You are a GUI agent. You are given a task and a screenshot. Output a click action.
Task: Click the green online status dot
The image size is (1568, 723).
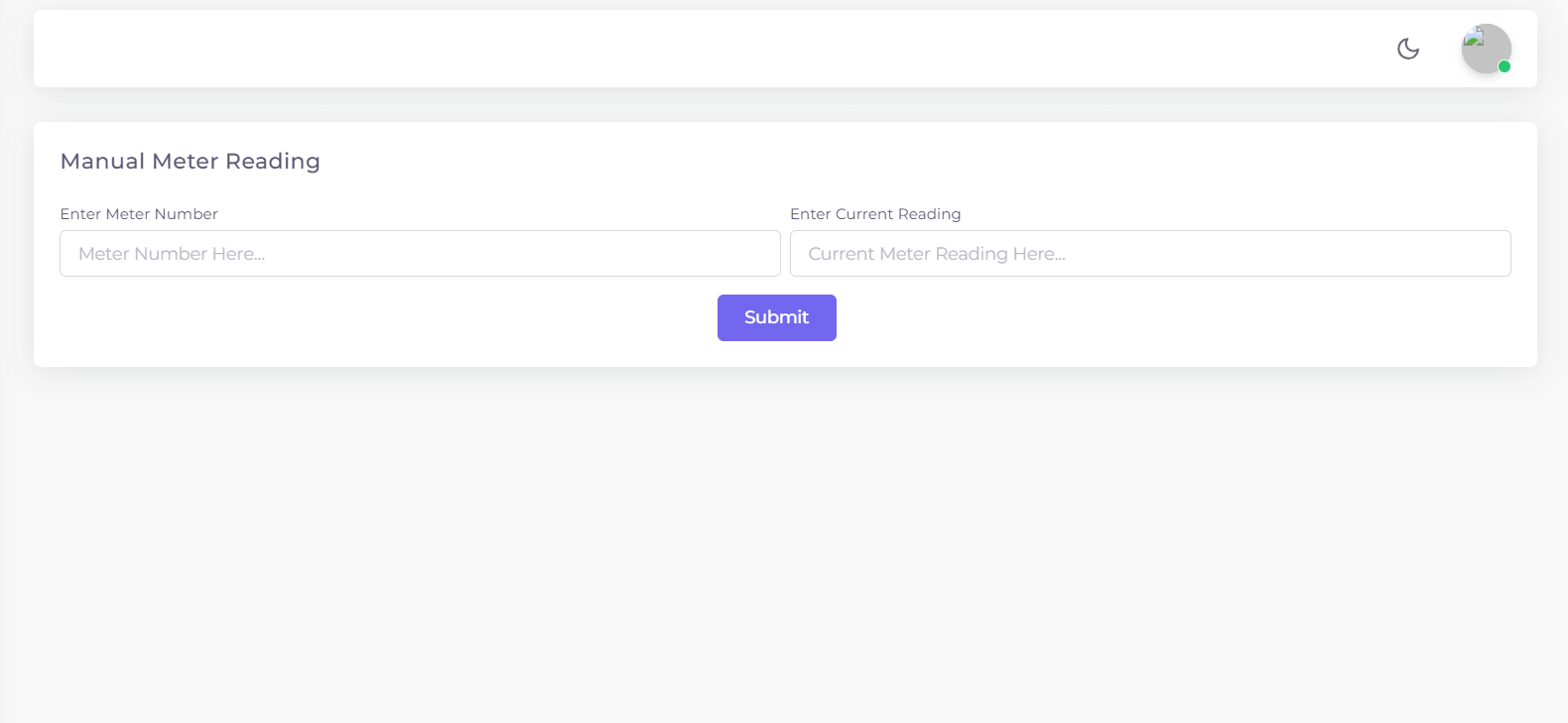point(1504,66)
